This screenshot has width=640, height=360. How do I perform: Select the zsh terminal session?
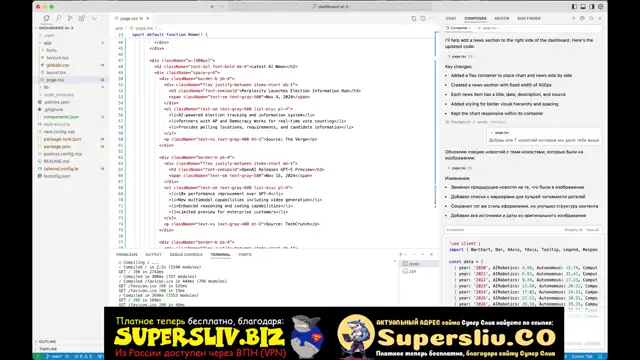point(420,271)
